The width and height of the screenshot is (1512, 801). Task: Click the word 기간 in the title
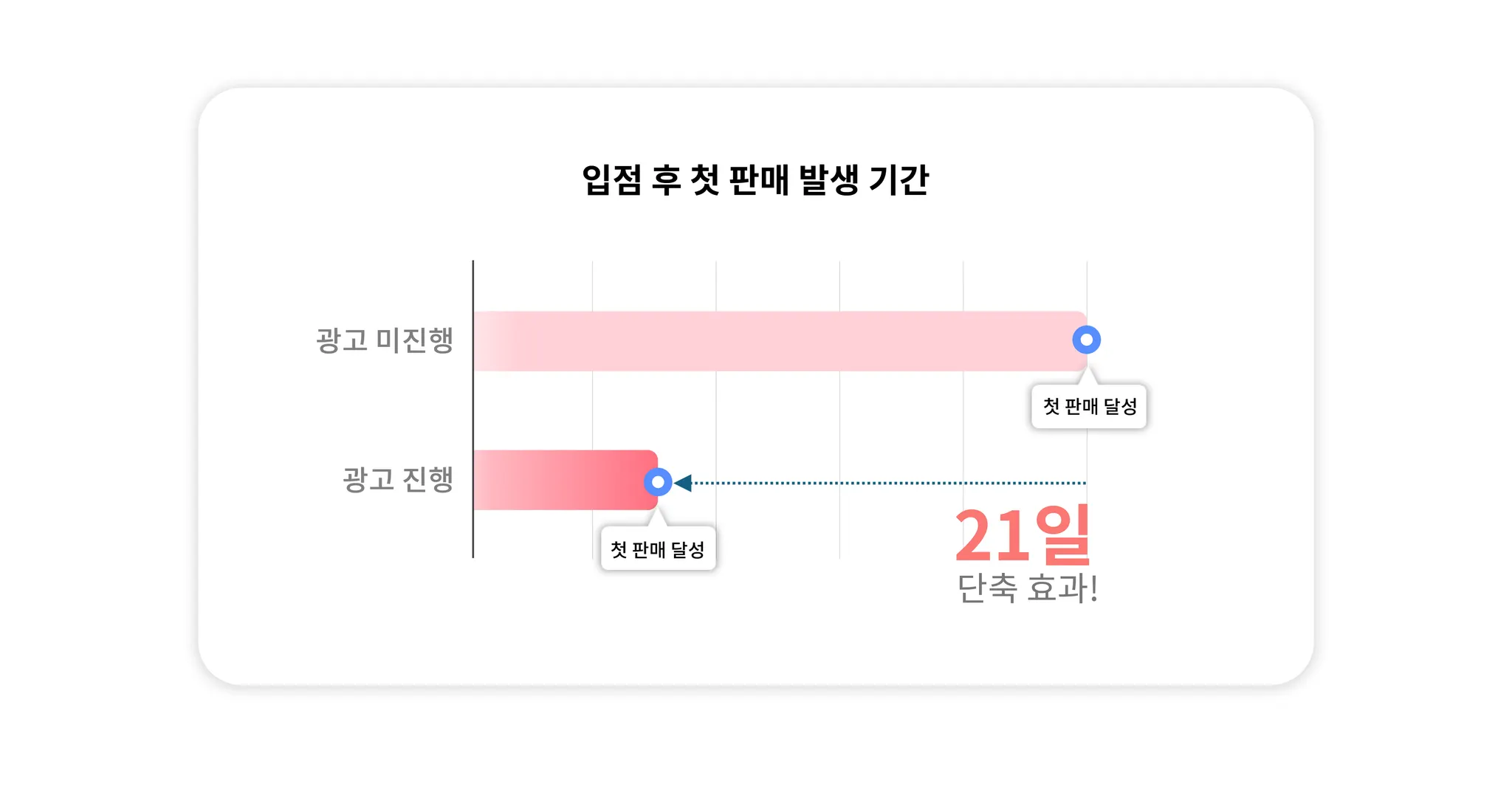[x=898, y=180]
